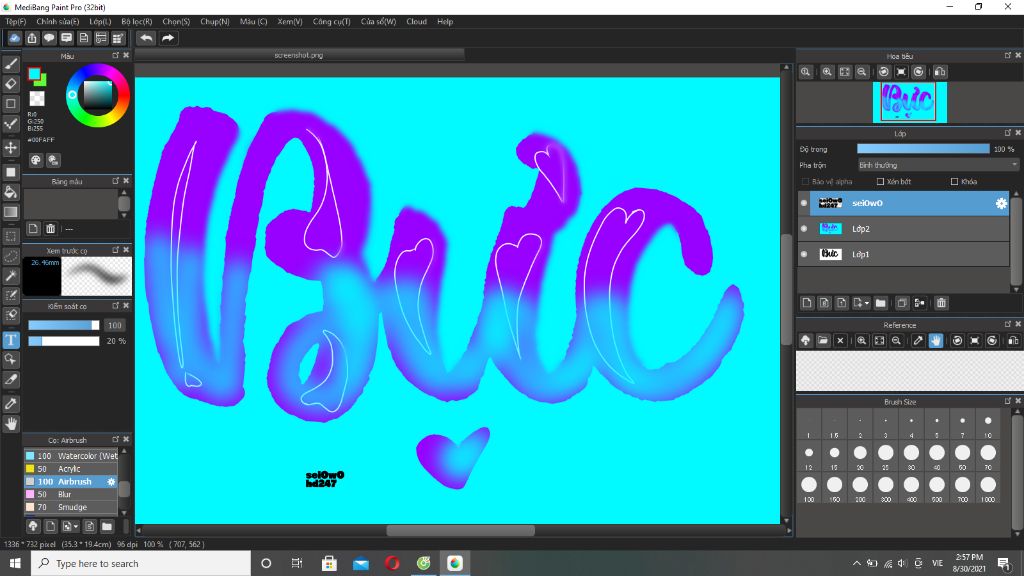Zoom out on the Navigator panel
This screenshot has height=576, width=1024.
(x=861, y=72)
